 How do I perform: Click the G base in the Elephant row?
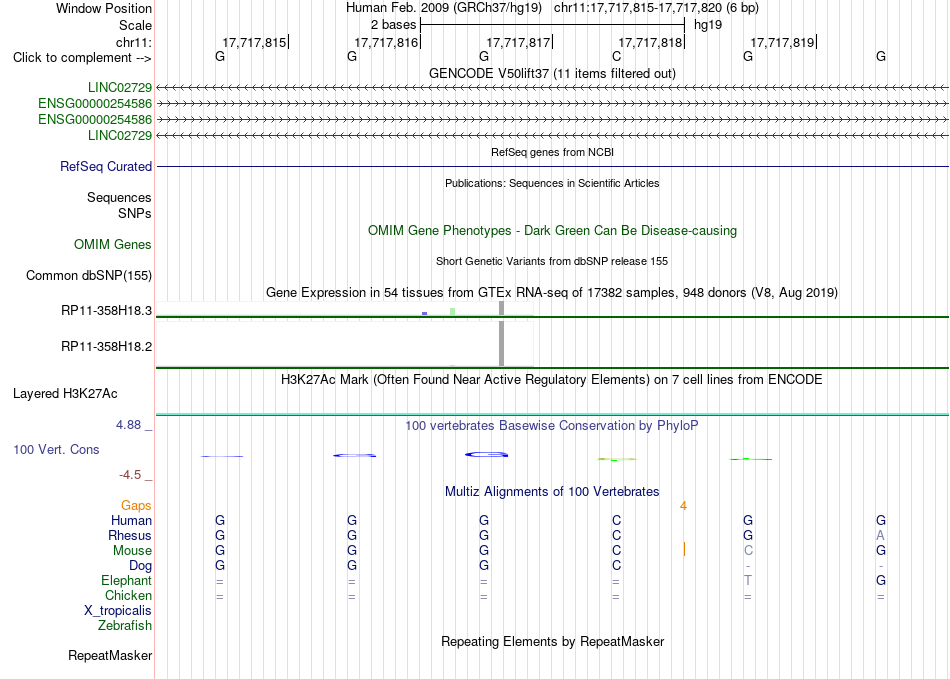click(880, 580)
